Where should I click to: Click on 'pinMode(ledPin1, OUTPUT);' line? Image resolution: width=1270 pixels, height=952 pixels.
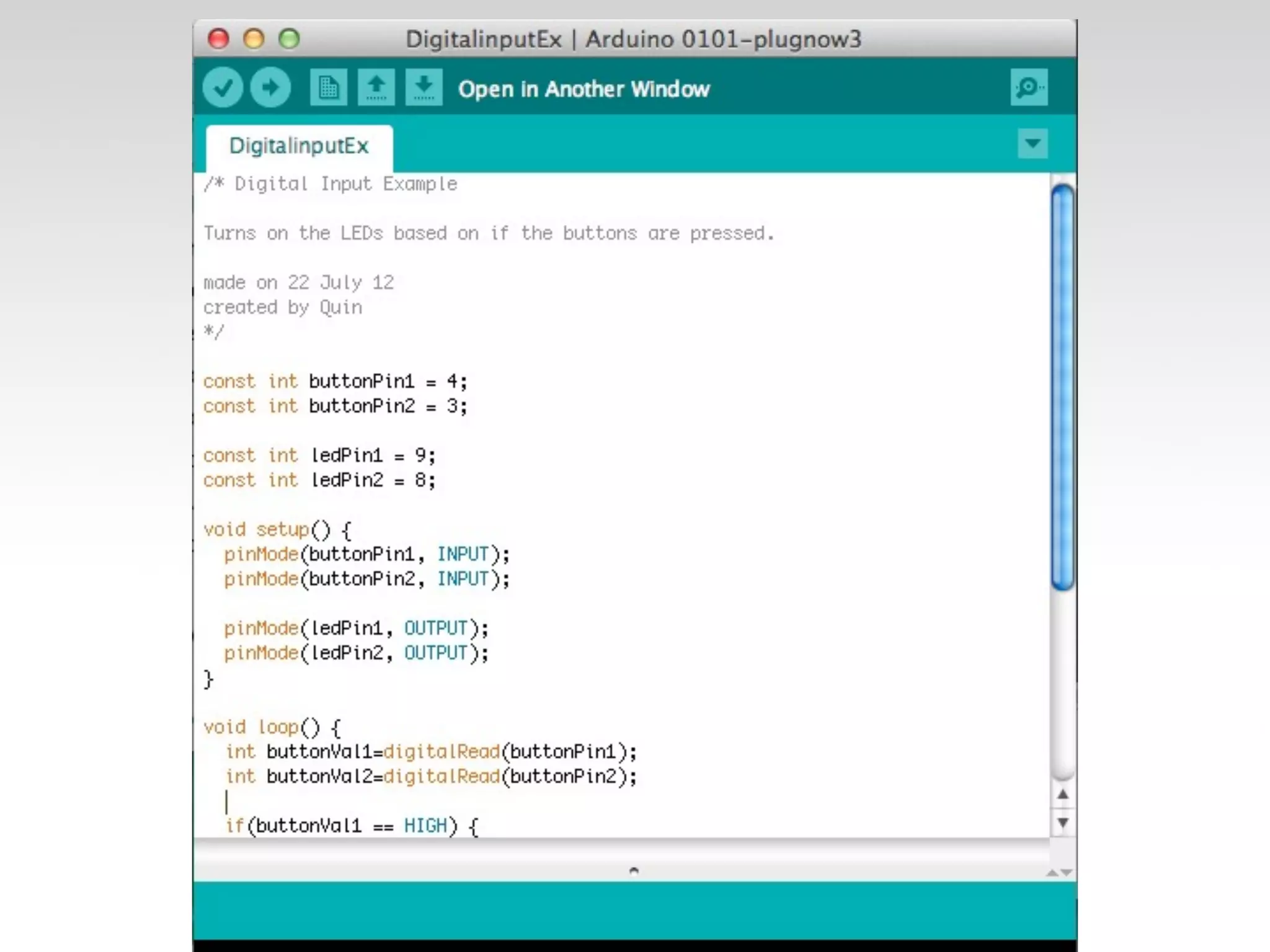click(x=356, y=628)
